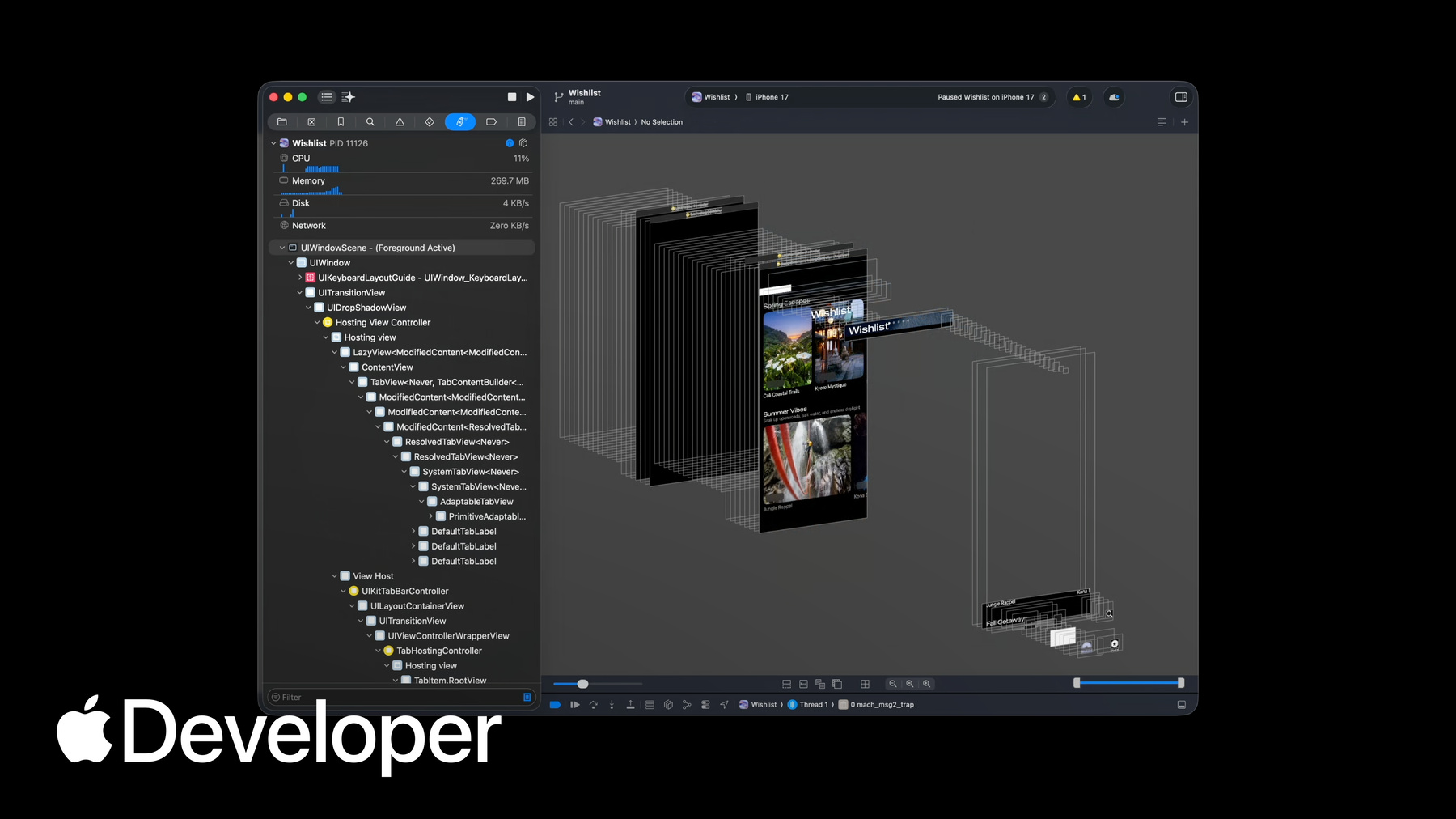
Task: Adjust the visible range slider left handle
Action: (x=1077, y=683)
